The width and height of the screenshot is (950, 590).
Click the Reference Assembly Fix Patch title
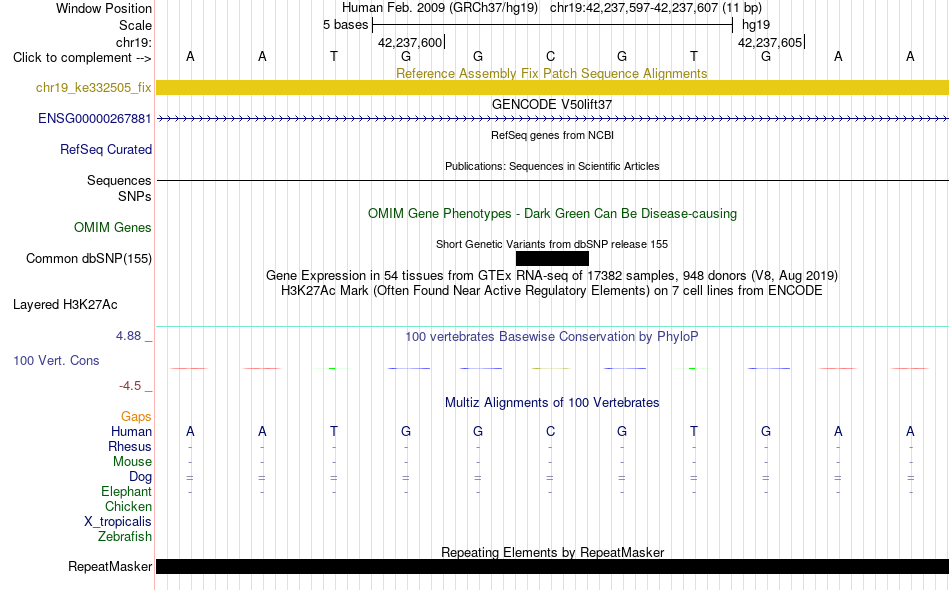tap(551, 73)
